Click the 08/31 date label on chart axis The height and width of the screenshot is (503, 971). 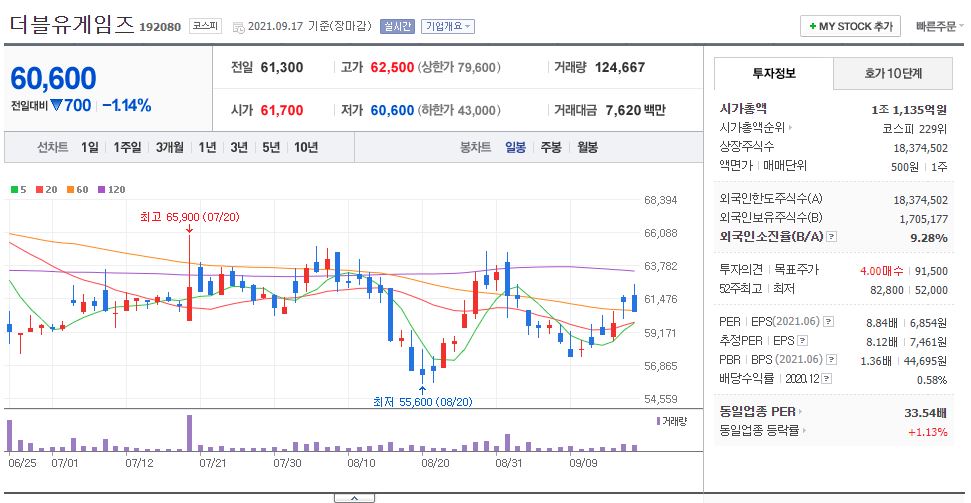(x=508, y=463)
